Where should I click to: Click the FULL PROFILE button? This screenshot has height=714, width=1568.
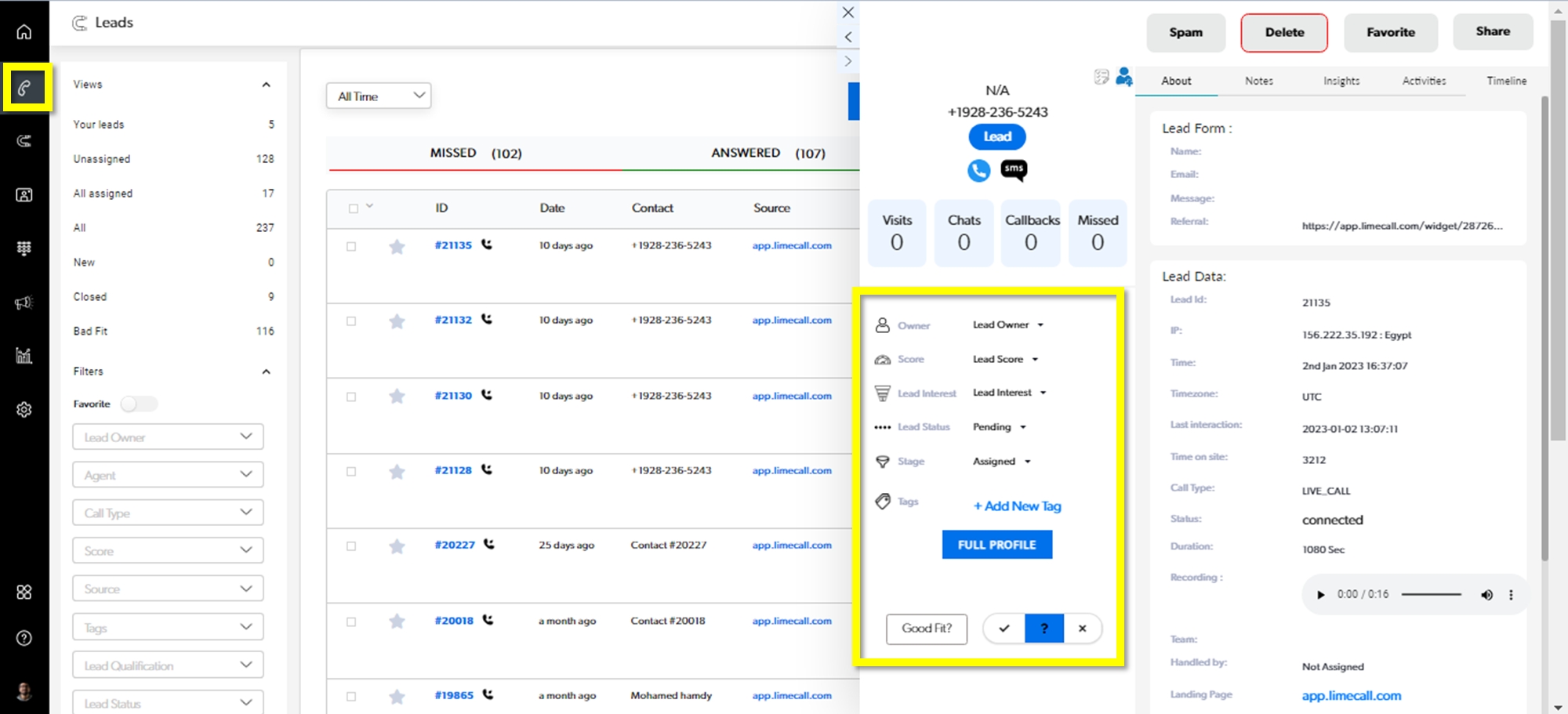(996, 545)
